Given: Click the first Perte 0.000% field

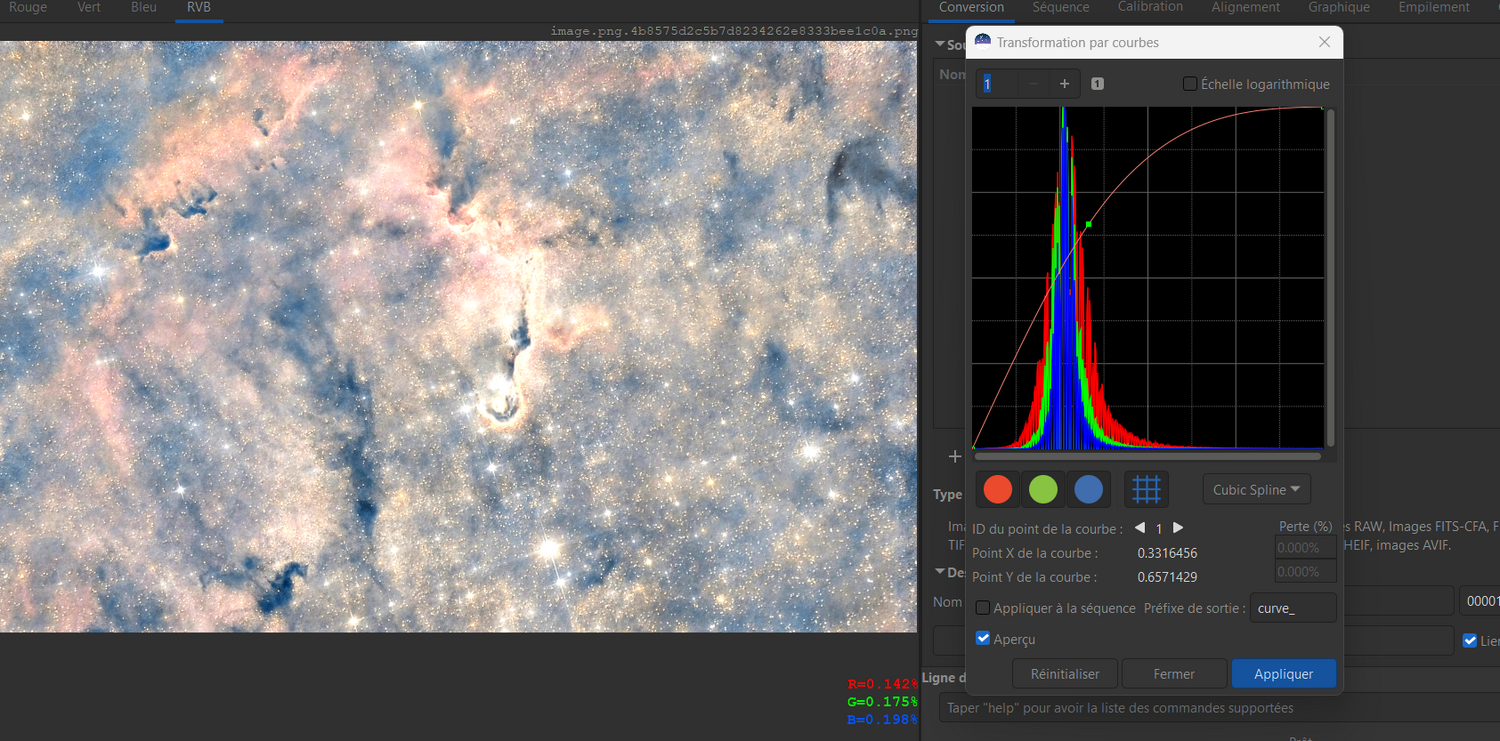Looking at the screenshot, I should click(x=1305, y=548).
